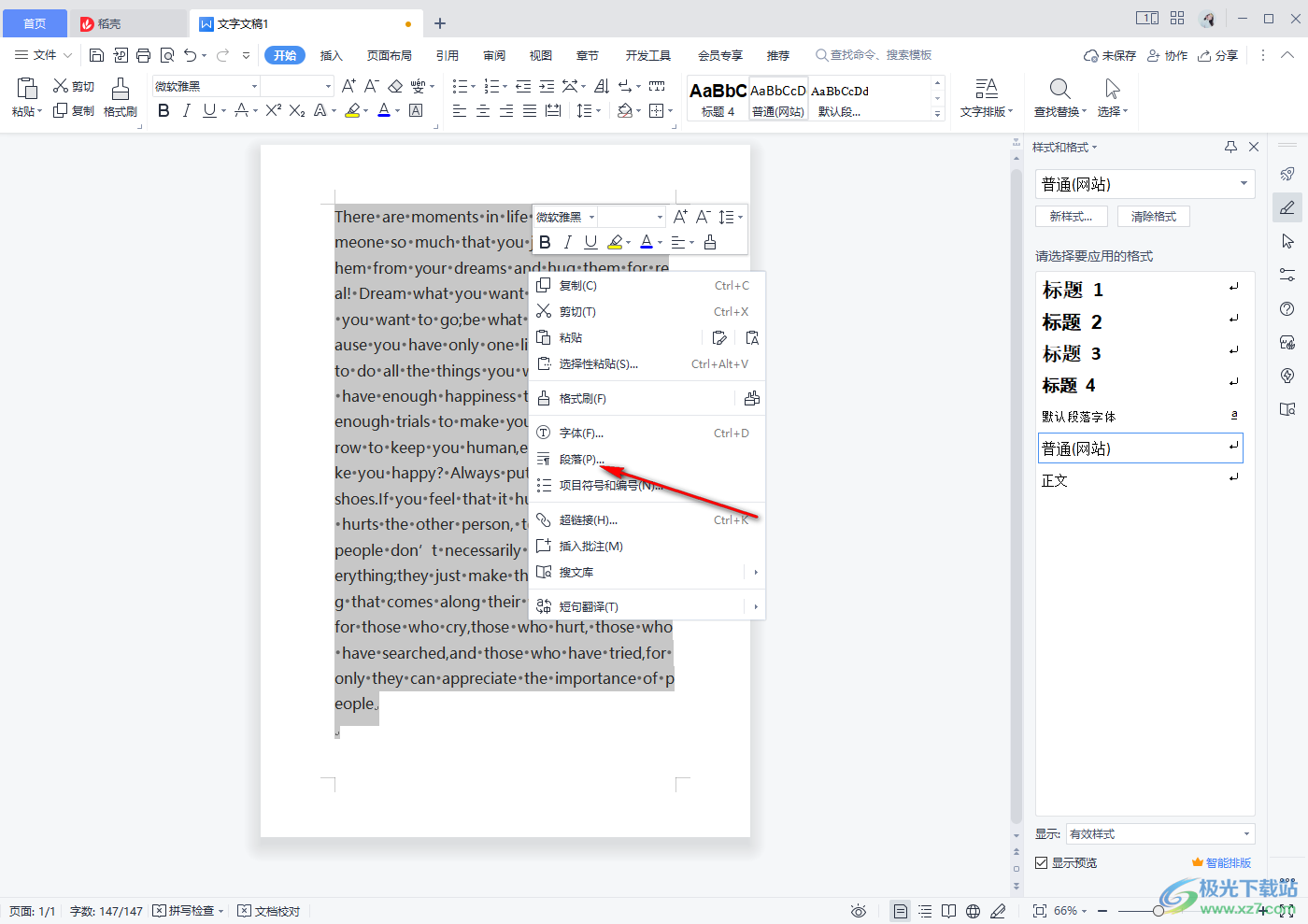The width and height of the screenshot is (1308, 924).
Task: Open the help icon in right sidebar
Action: (1287, 309)
